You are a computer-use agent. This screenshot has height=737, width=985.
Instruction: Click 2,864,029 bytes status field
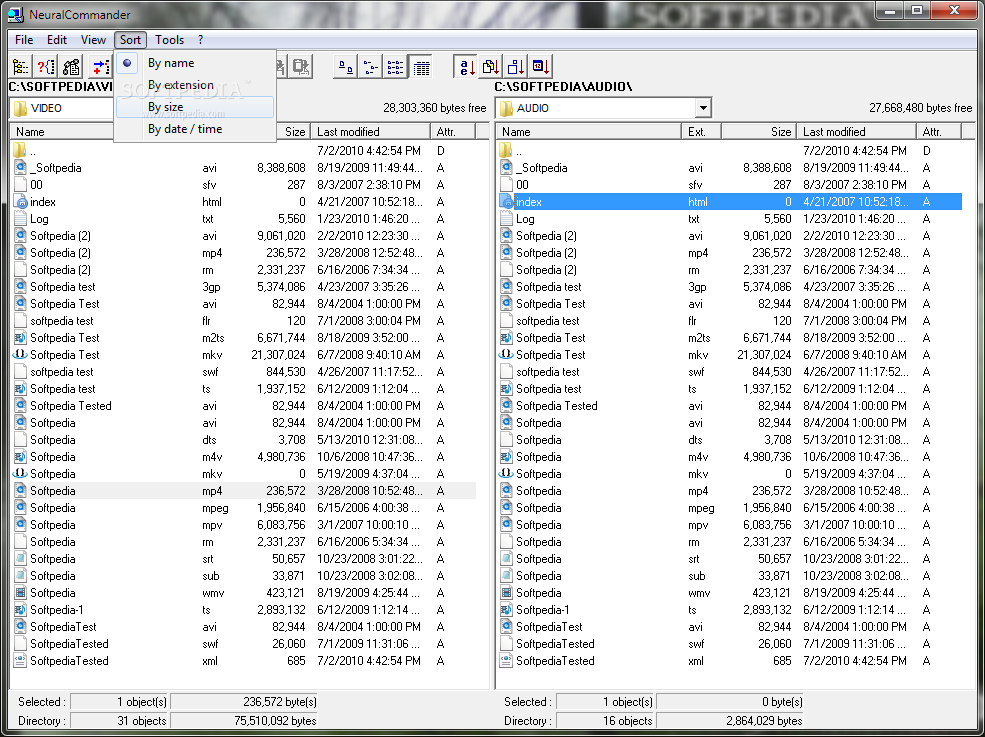[730, 721]
